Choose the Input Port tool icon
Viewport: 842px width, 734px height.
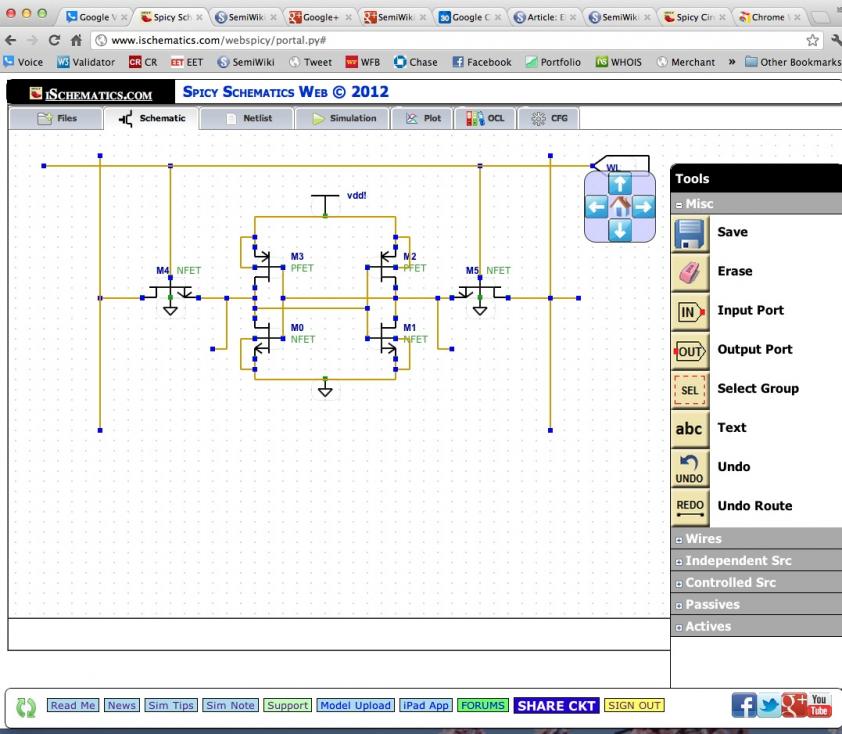tap(690, 312)
